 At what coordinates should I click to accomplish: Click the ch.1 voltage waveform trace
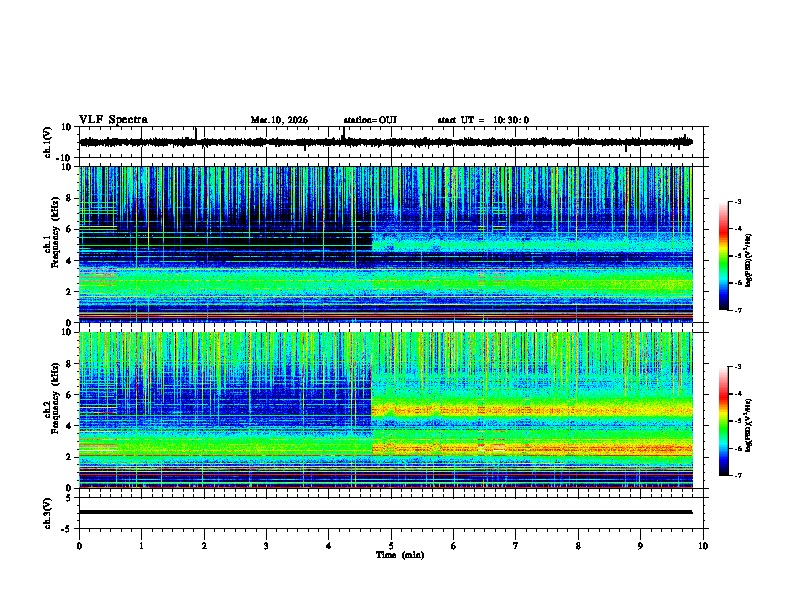tap(386, 142)
